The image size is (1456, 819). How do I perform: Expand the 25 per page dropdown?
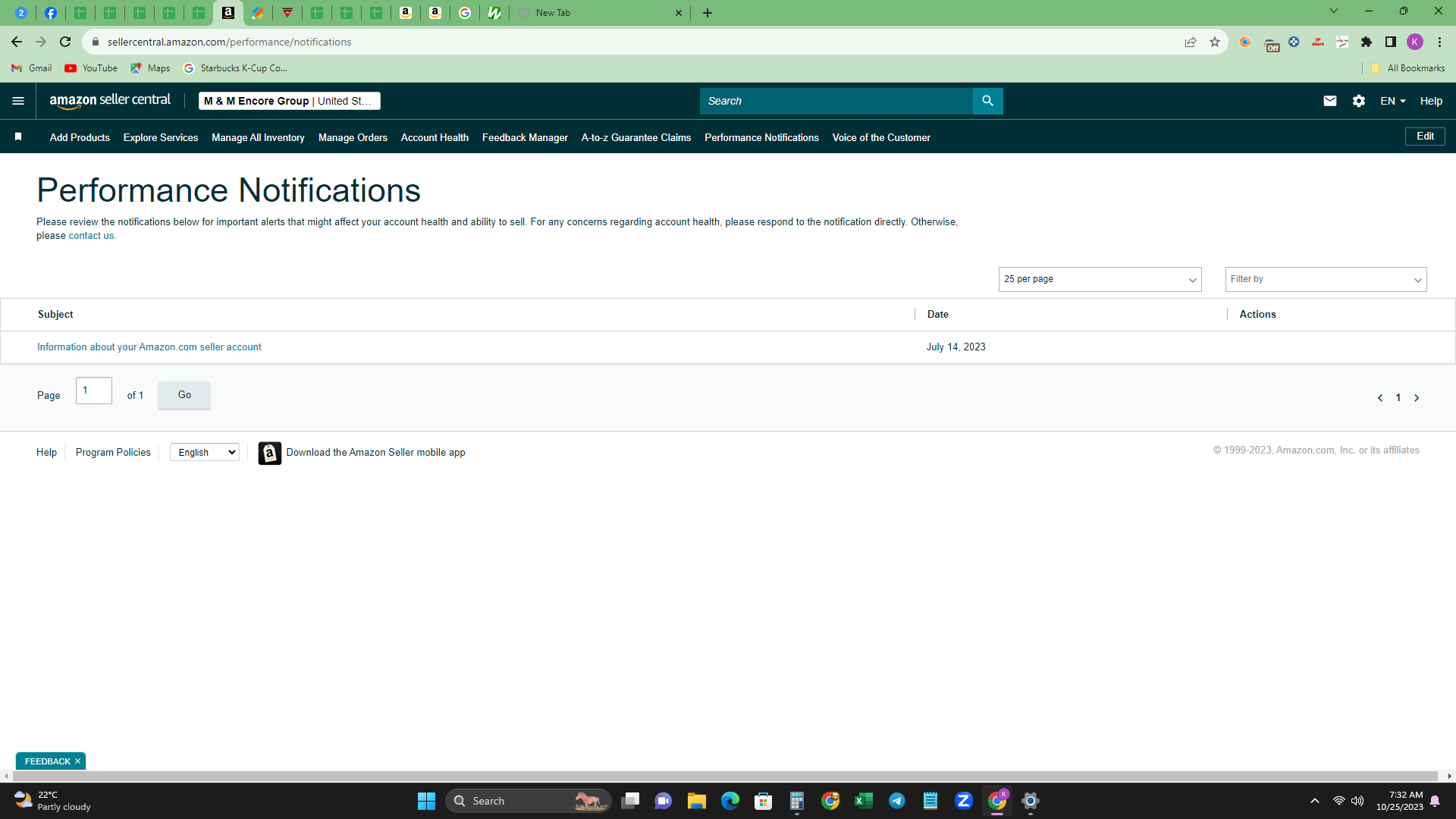tap(1100, 279)
